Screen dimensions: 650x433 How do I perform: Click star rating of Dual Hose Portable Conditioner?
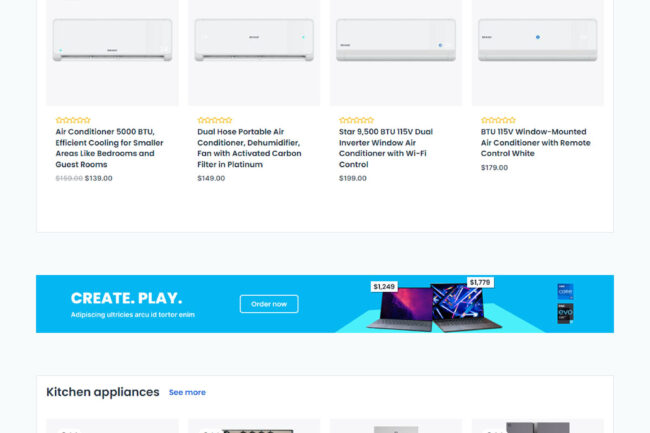click(215, 120)
